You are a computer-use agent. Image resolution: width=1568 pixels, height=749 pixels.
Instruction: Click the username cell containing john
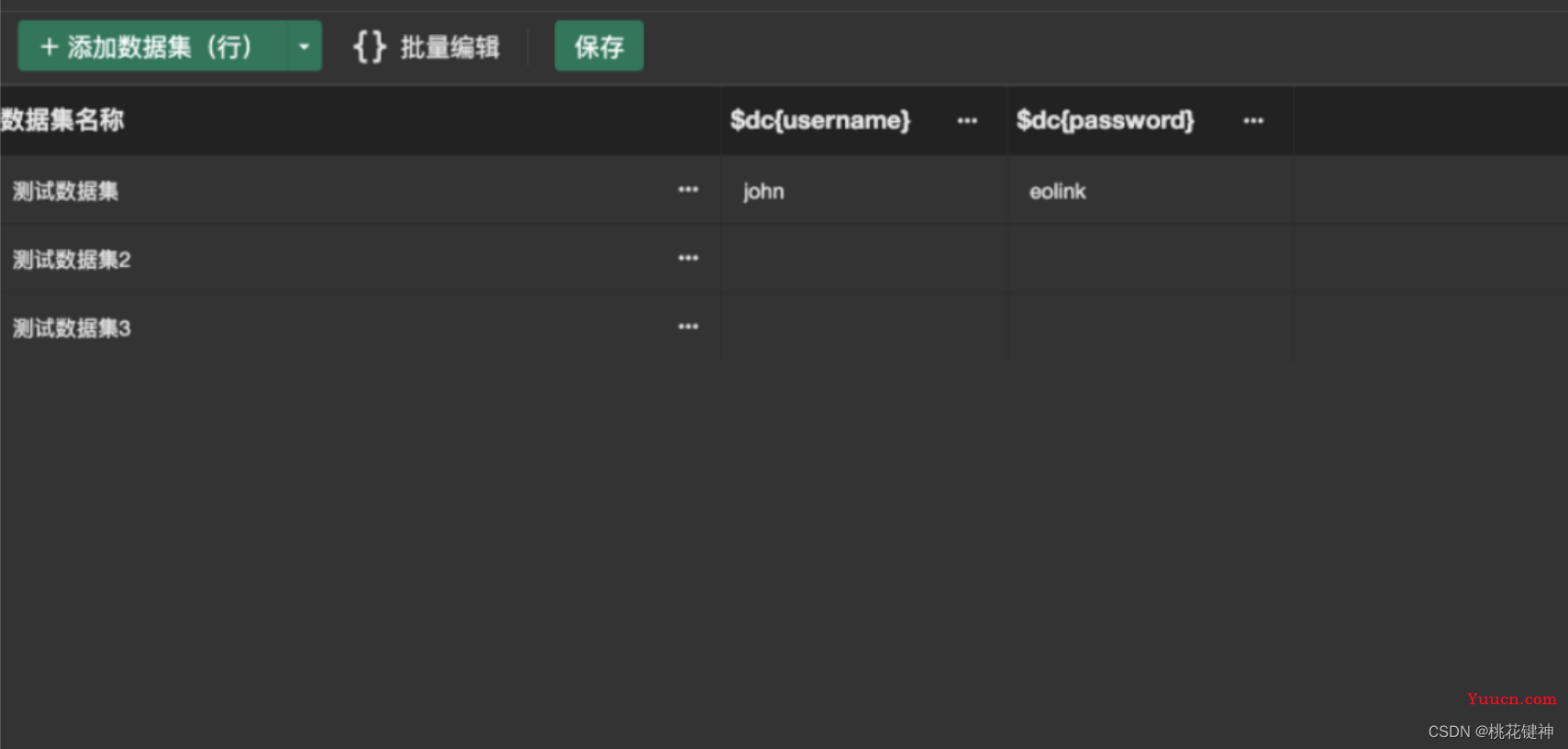click(x=865, y=191)
